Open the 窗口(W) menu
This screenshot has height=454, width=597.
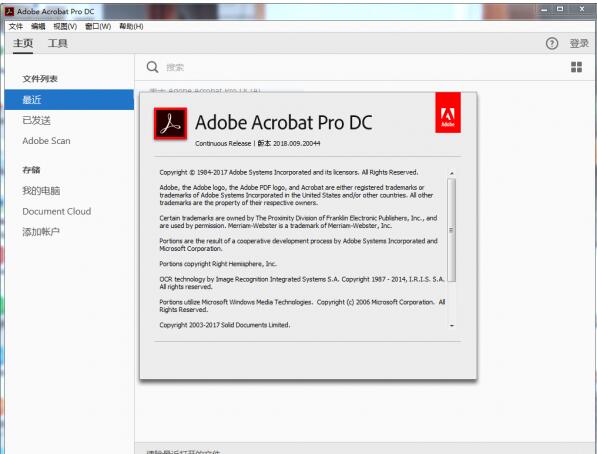tap(98, 26)
